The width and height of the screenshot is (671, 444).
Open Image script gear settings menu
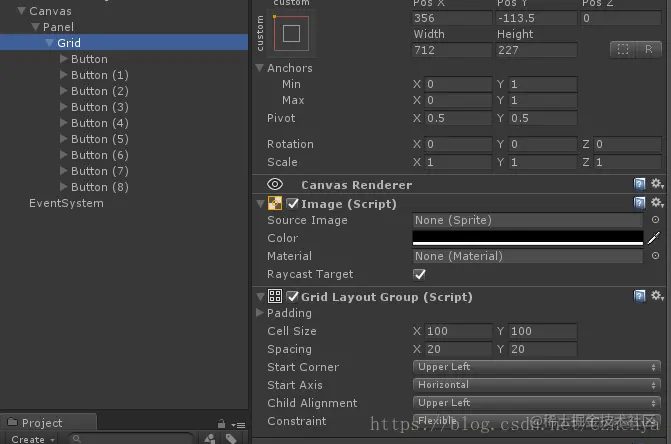click(657, 202)
